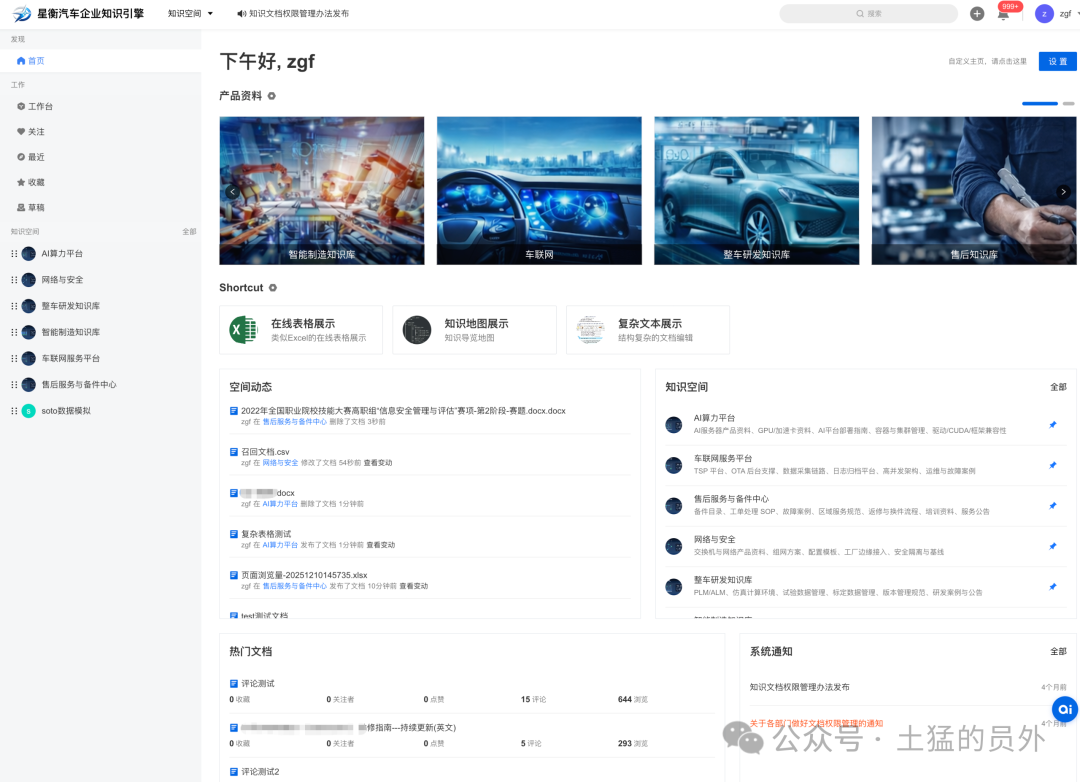This screenshot has width=1080, height=782.
Task: Click the carousel next arrow
Action: pos(1063,192)
